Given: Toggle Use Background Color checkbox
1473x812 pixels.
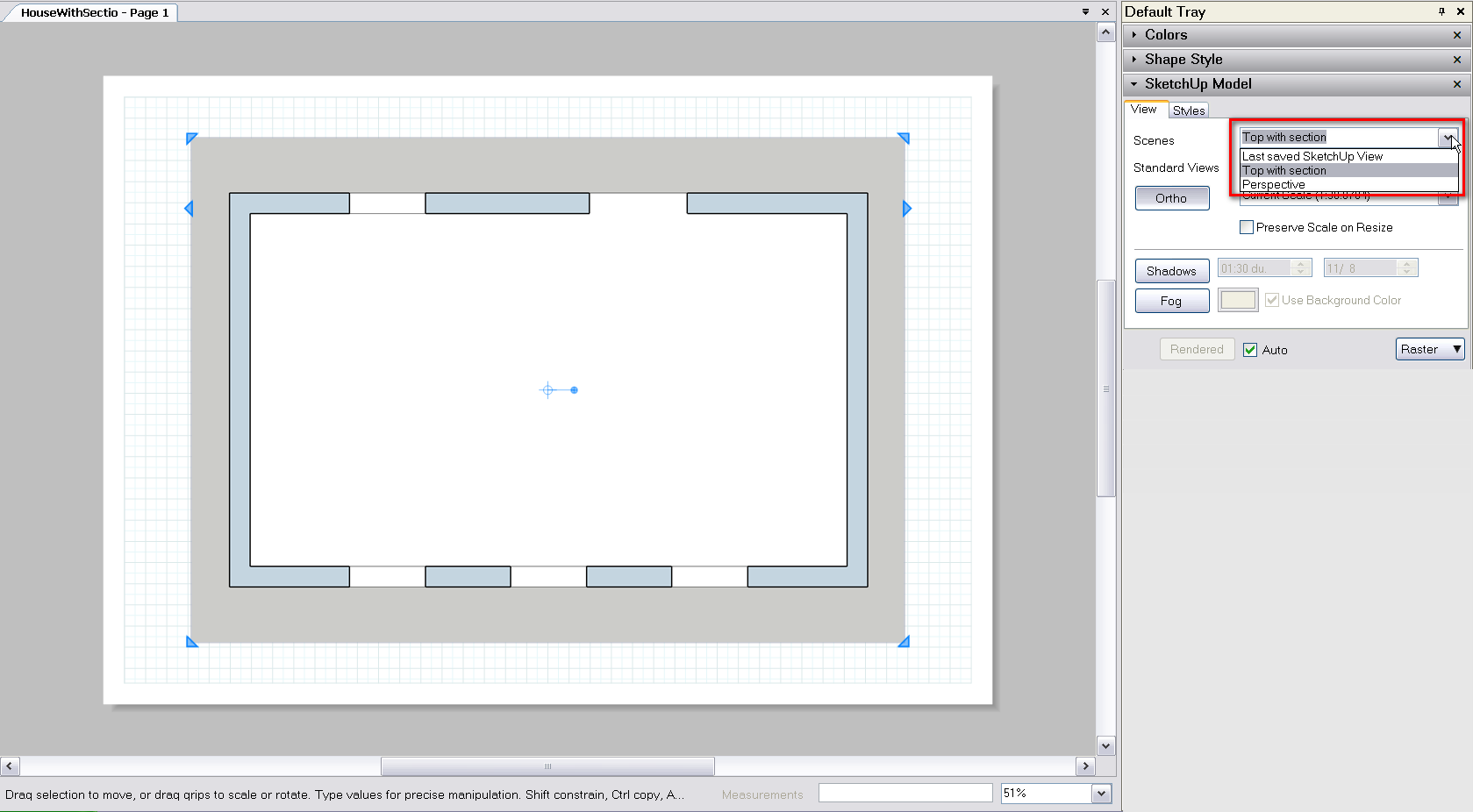Looking at the screenshot, I should tap(1271, 300).
